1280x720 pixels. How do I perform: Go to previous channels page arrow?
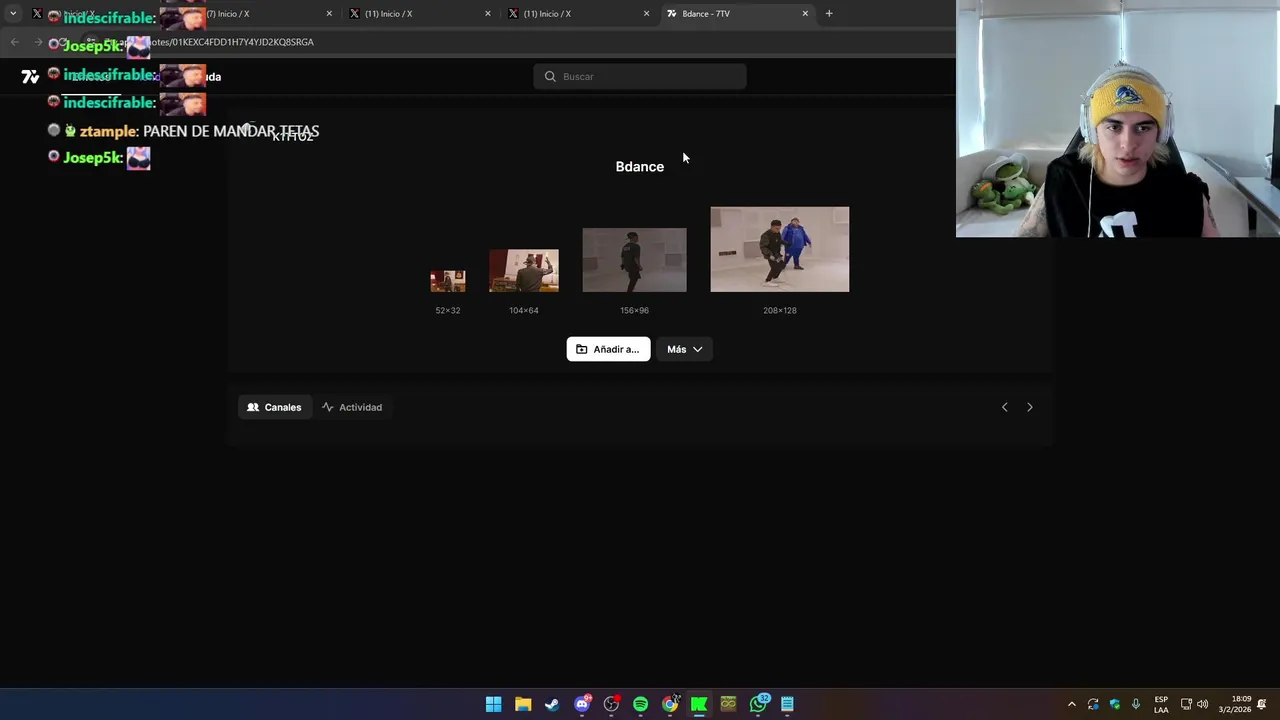(1005, 407)
